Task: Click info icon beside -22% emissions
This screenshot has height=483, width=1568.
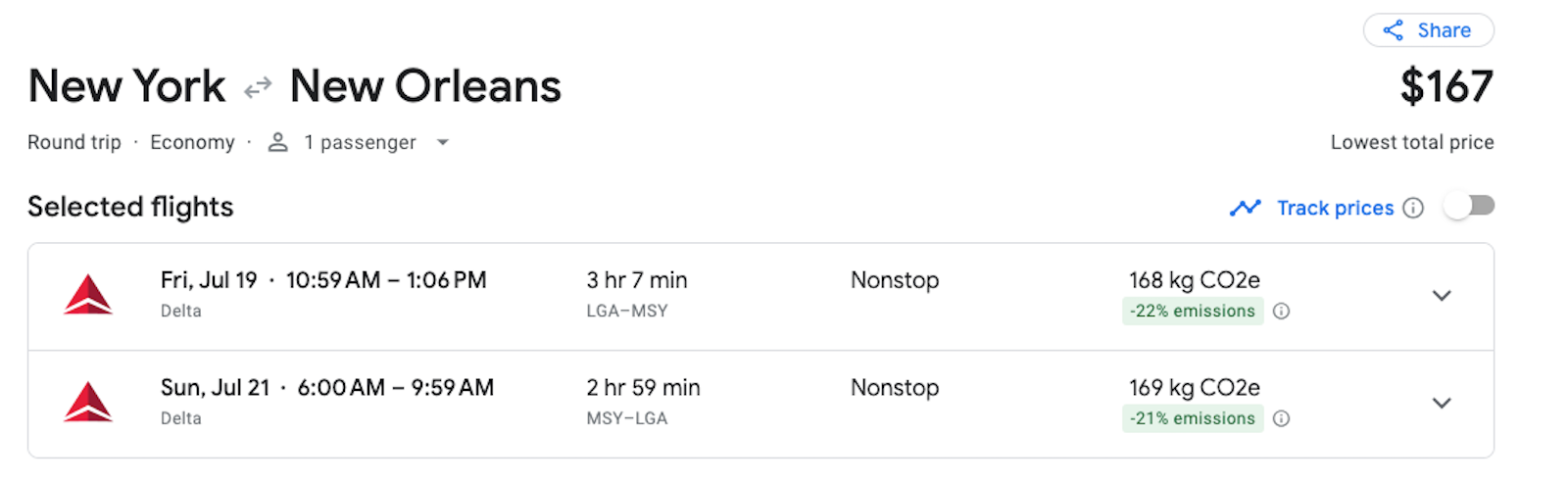Action: click(x=1281, y=312)
